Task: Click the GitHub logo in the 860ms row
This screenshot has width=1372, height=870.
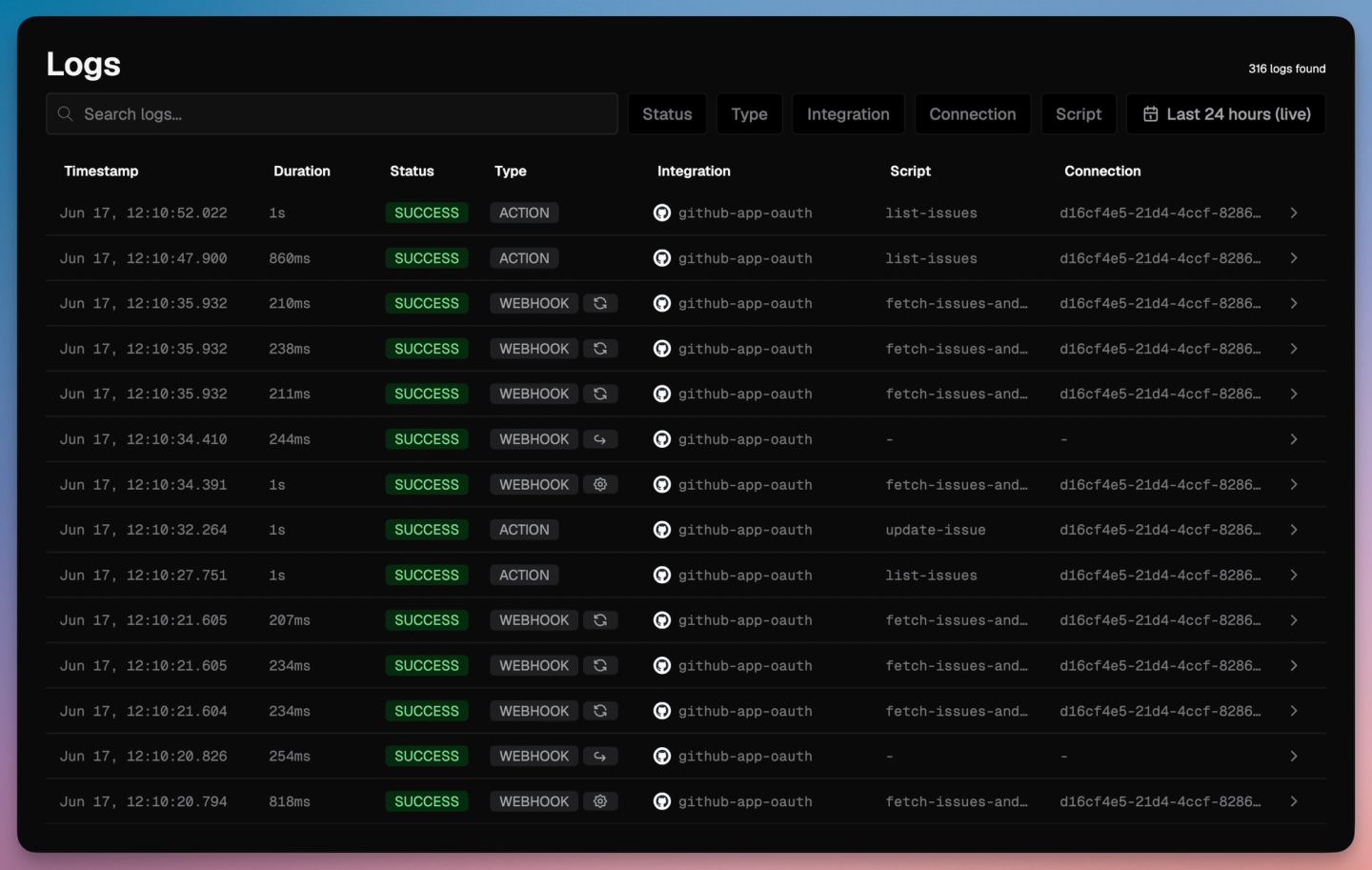Action: click(662, 258)
